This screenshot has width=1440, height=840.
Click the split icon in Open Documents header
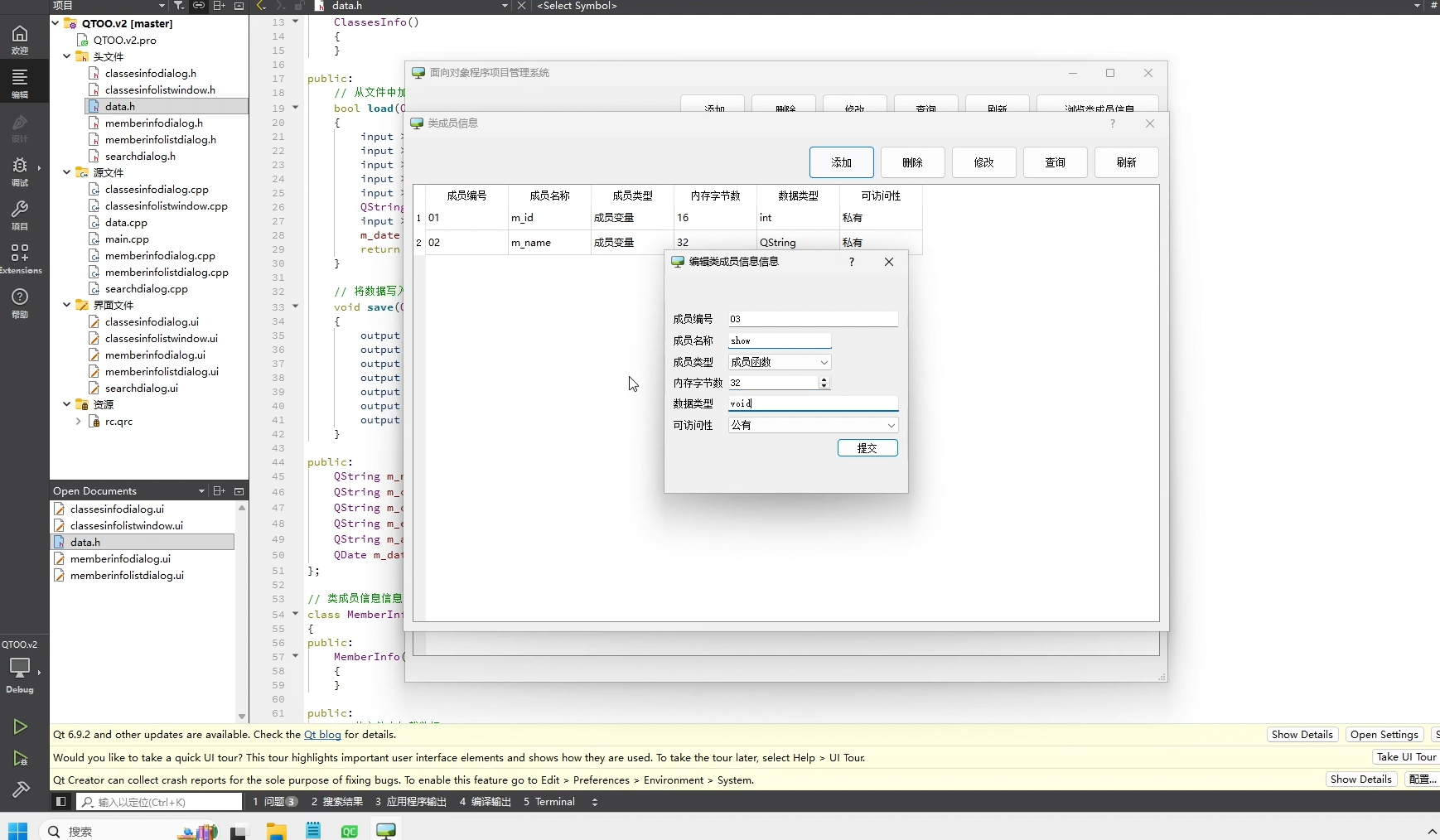point(219,490)
